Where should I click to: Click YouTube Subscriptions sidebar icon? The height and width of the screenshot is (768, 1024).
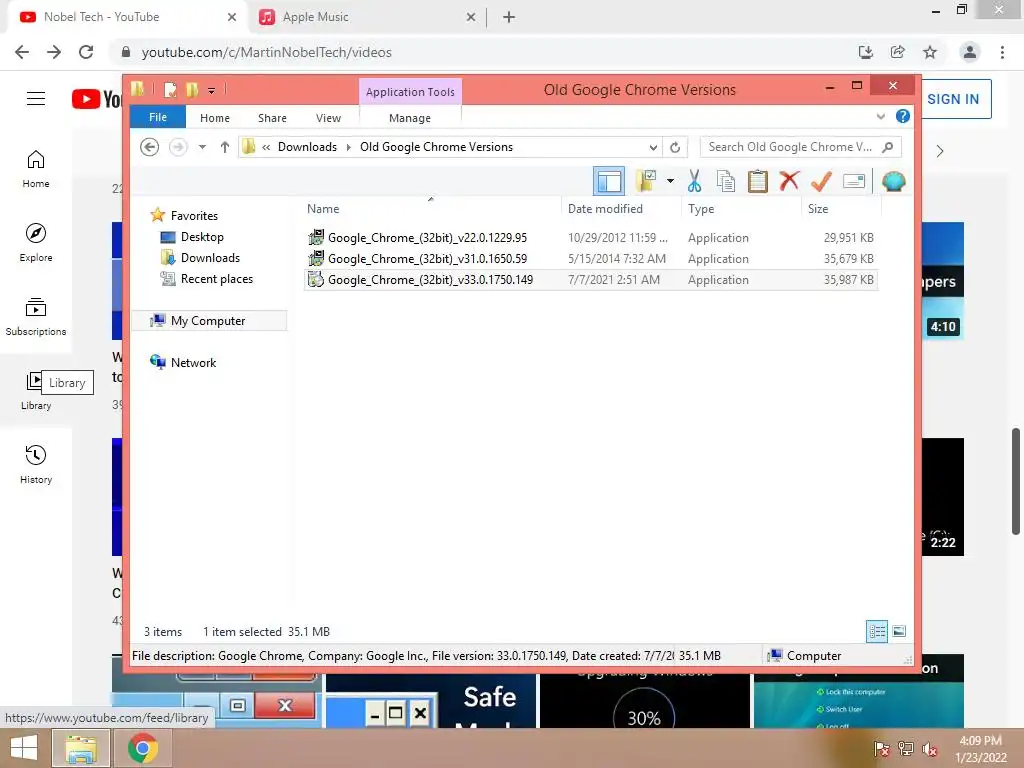point(36,316)
